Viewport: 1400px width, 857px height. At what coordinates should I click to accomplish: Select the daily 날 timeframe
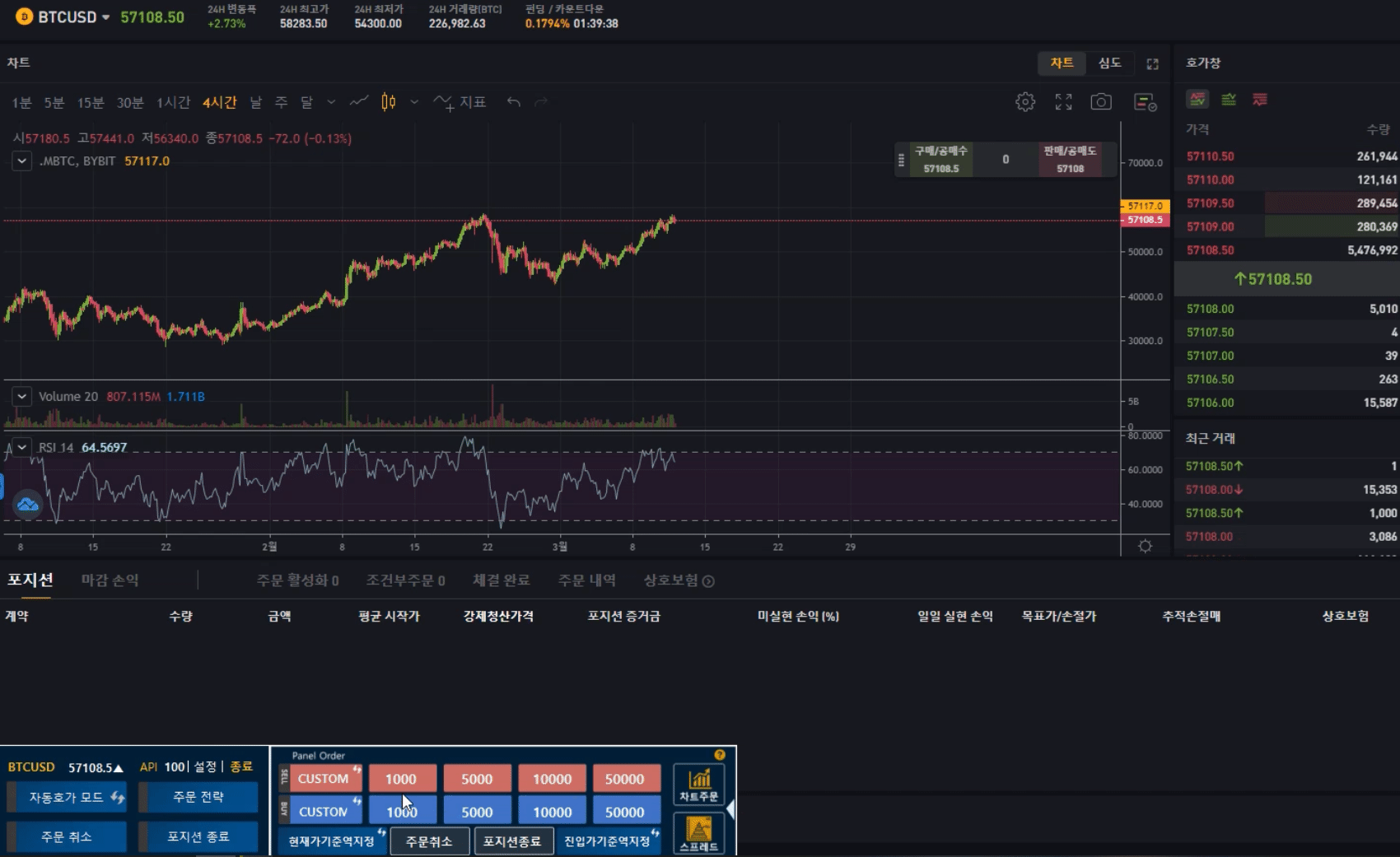coord(256,102)
